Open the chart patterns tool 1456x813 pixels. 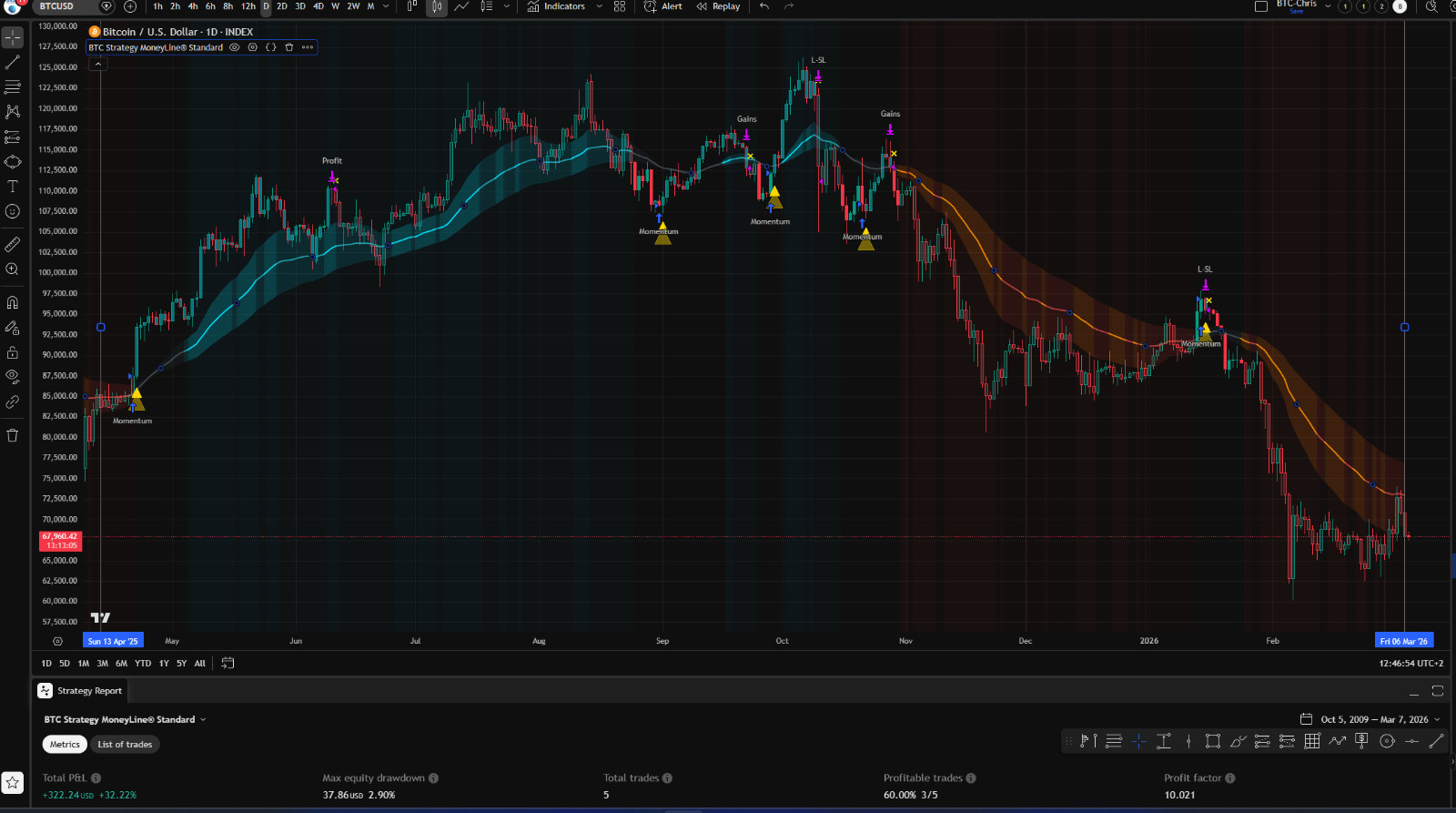click(13, 112)
